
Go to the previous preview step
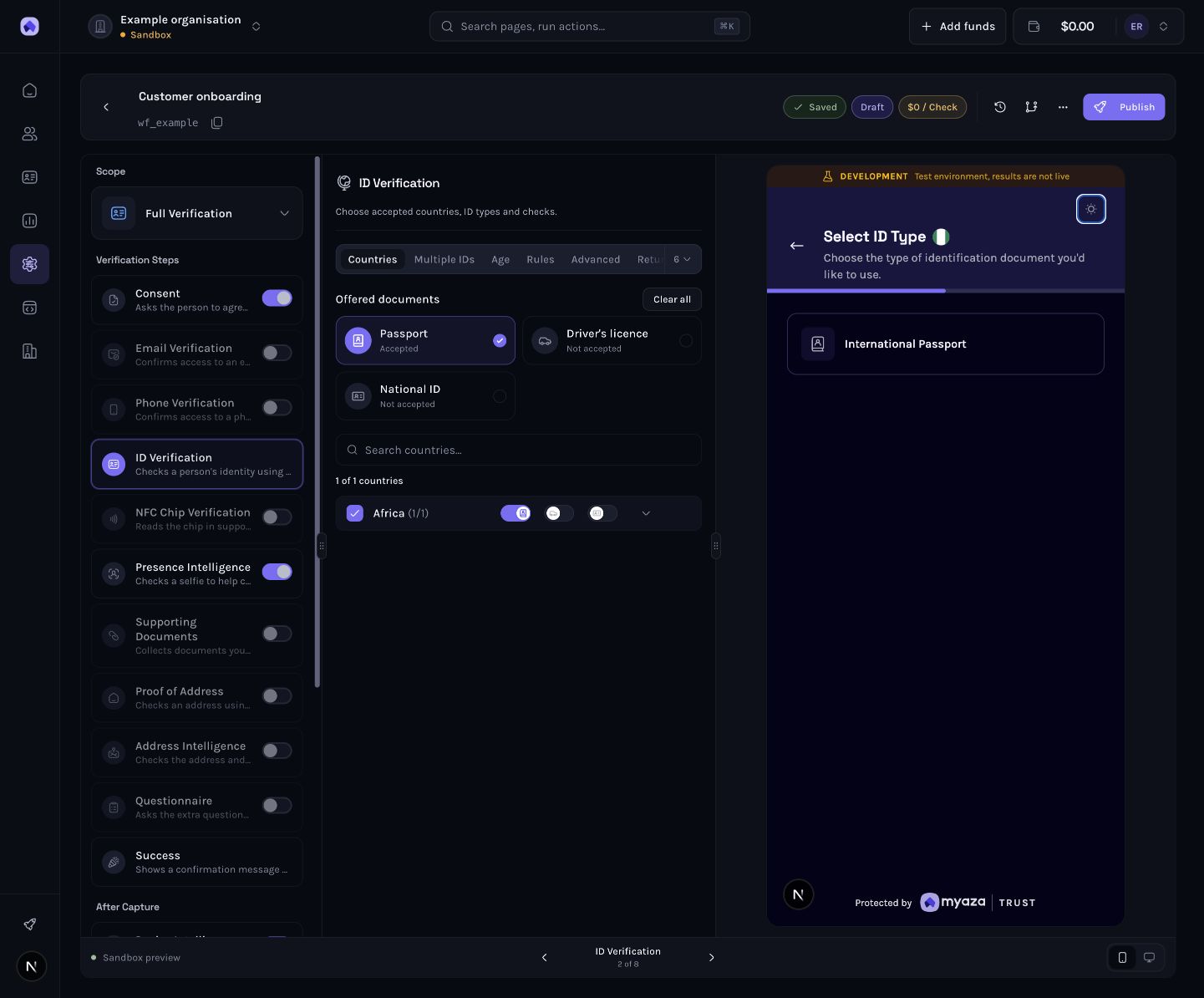(544, 958)
